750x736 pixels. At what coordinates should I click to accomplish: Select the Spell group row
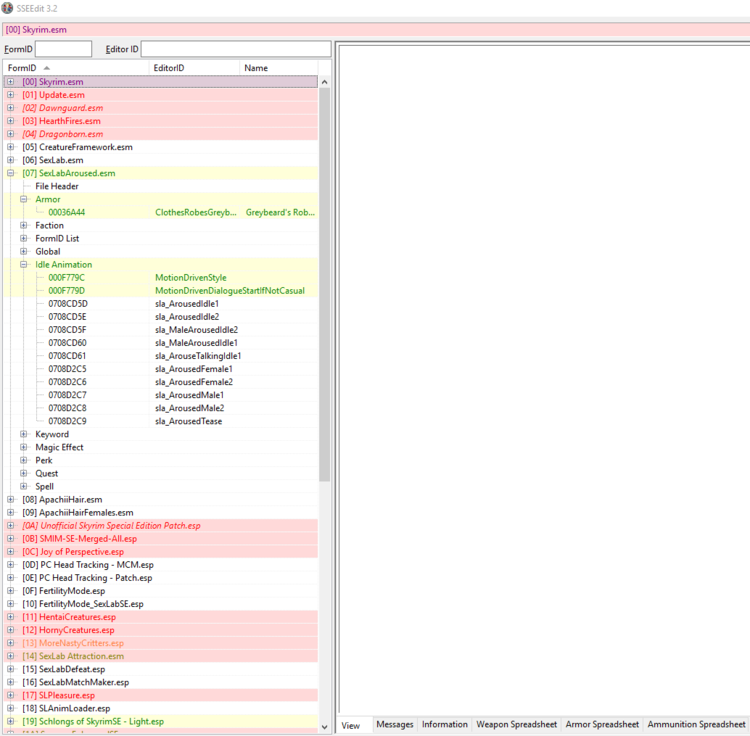tap(161, 486)
